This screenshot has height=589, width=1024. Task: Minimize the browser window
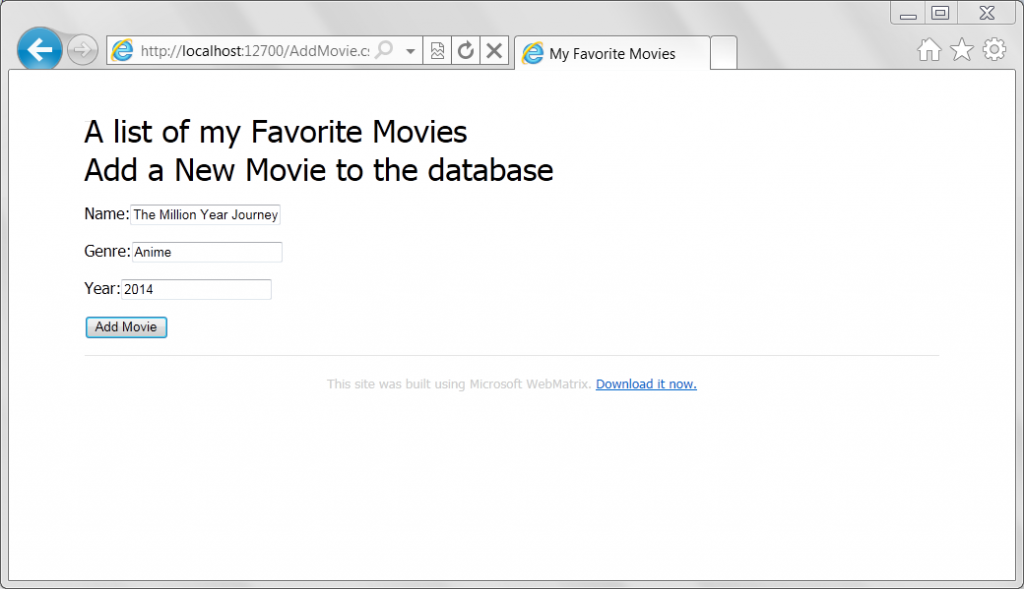pos(908,13)
